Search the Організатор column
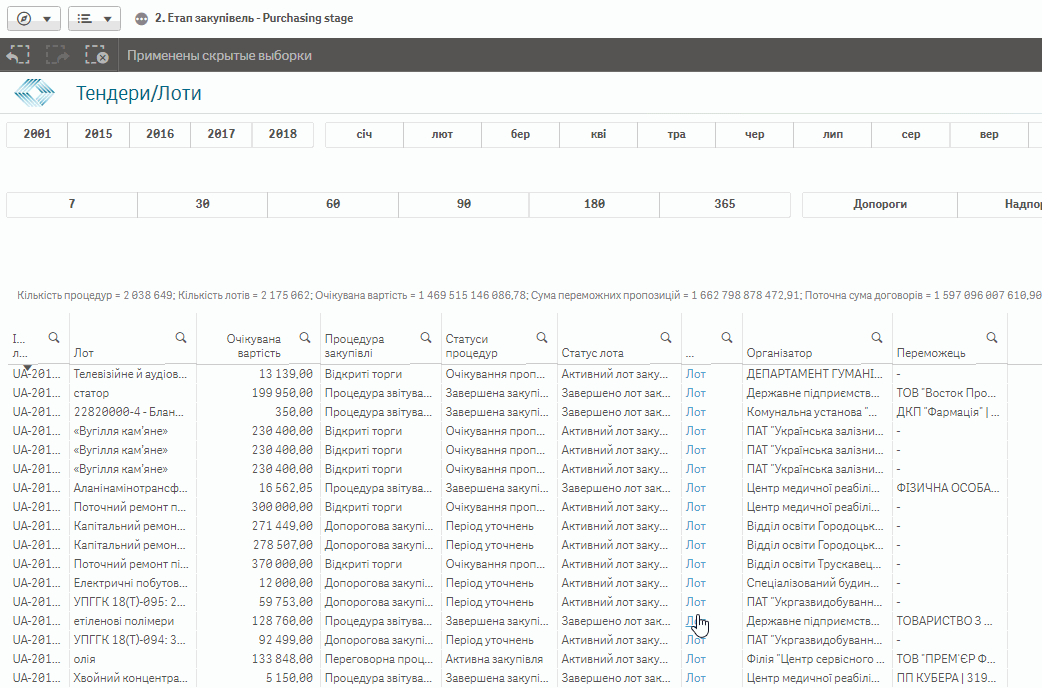1042x688 pixels. (x=877, y=337)
